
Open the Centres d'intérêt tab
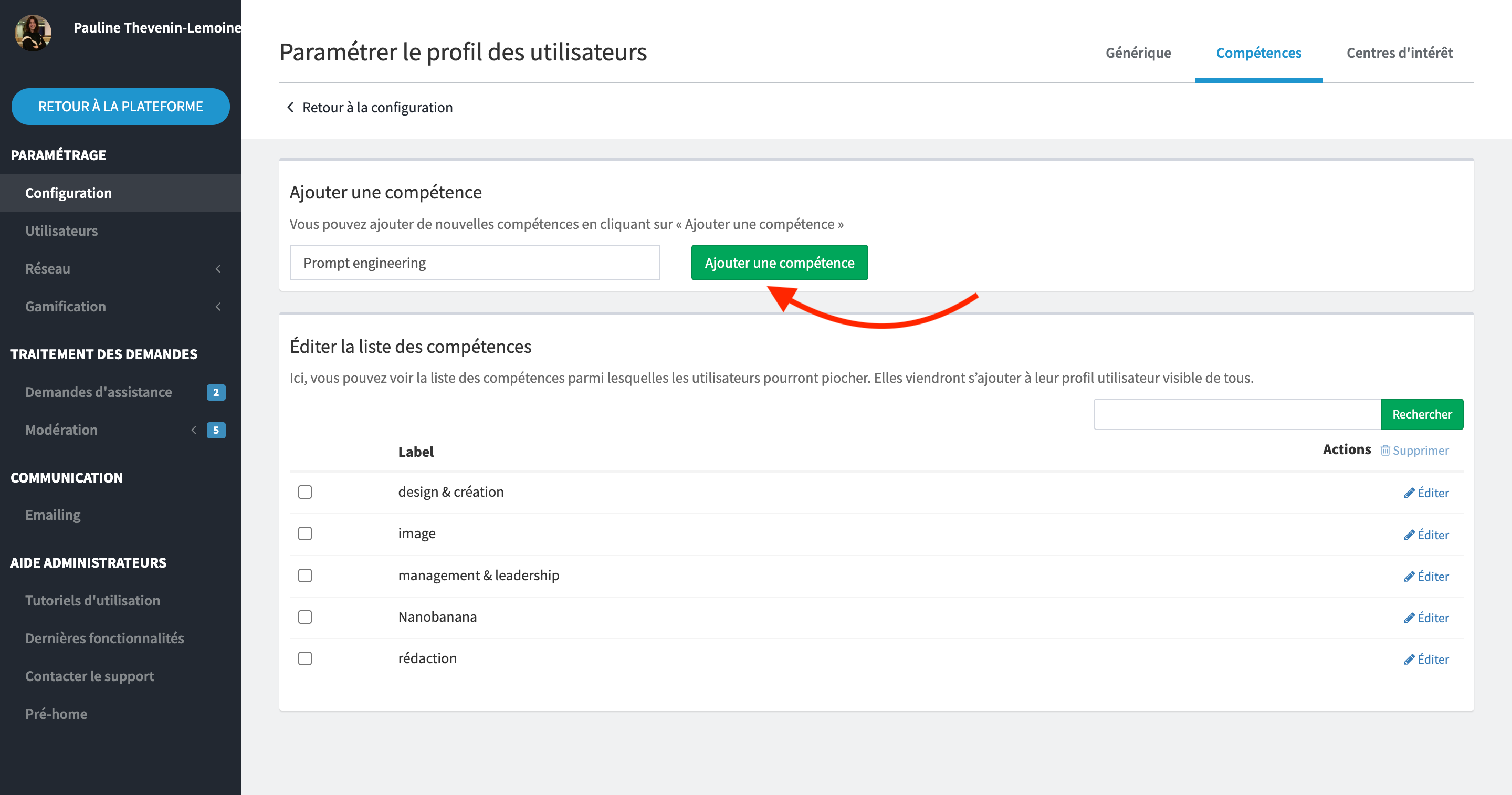[x=1399, y=53]
